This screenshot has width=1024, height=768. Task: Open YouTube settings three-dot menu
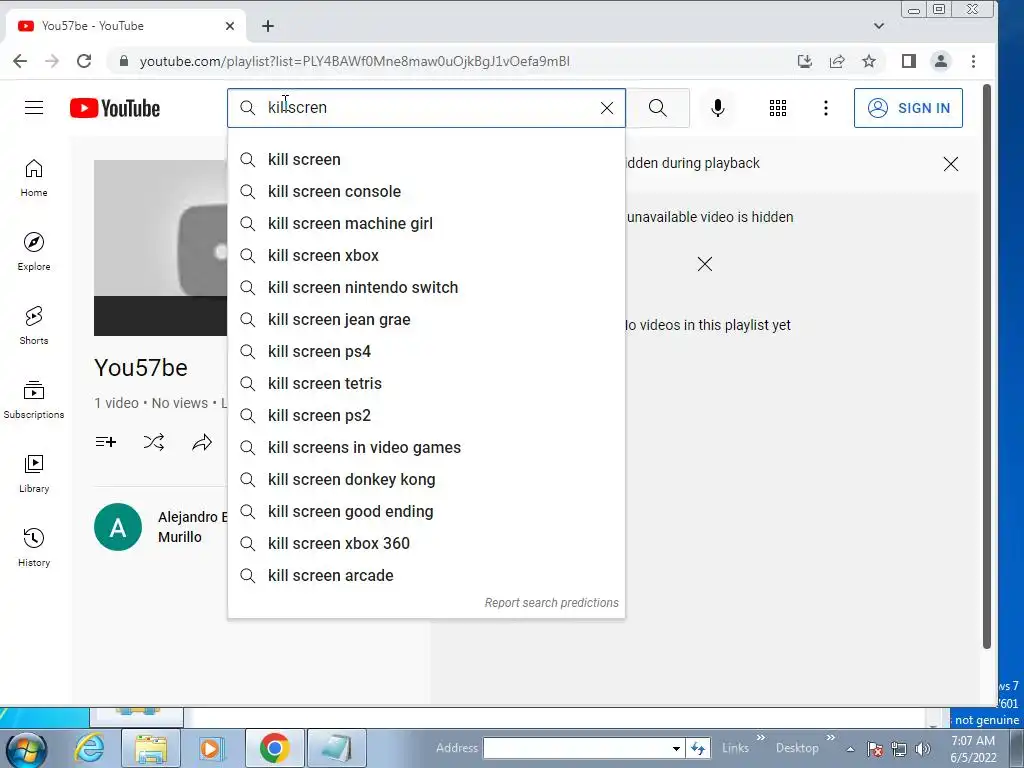point(826,108)
